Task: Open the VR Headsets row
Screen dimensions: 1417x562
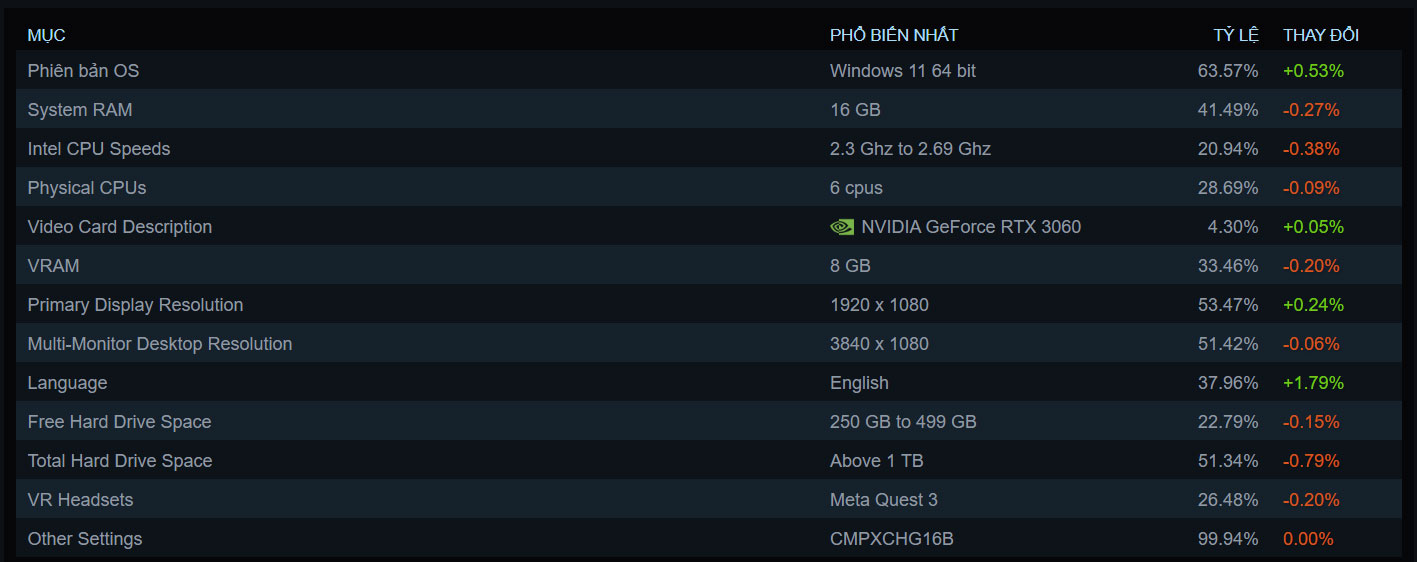Action: (80, 500)
